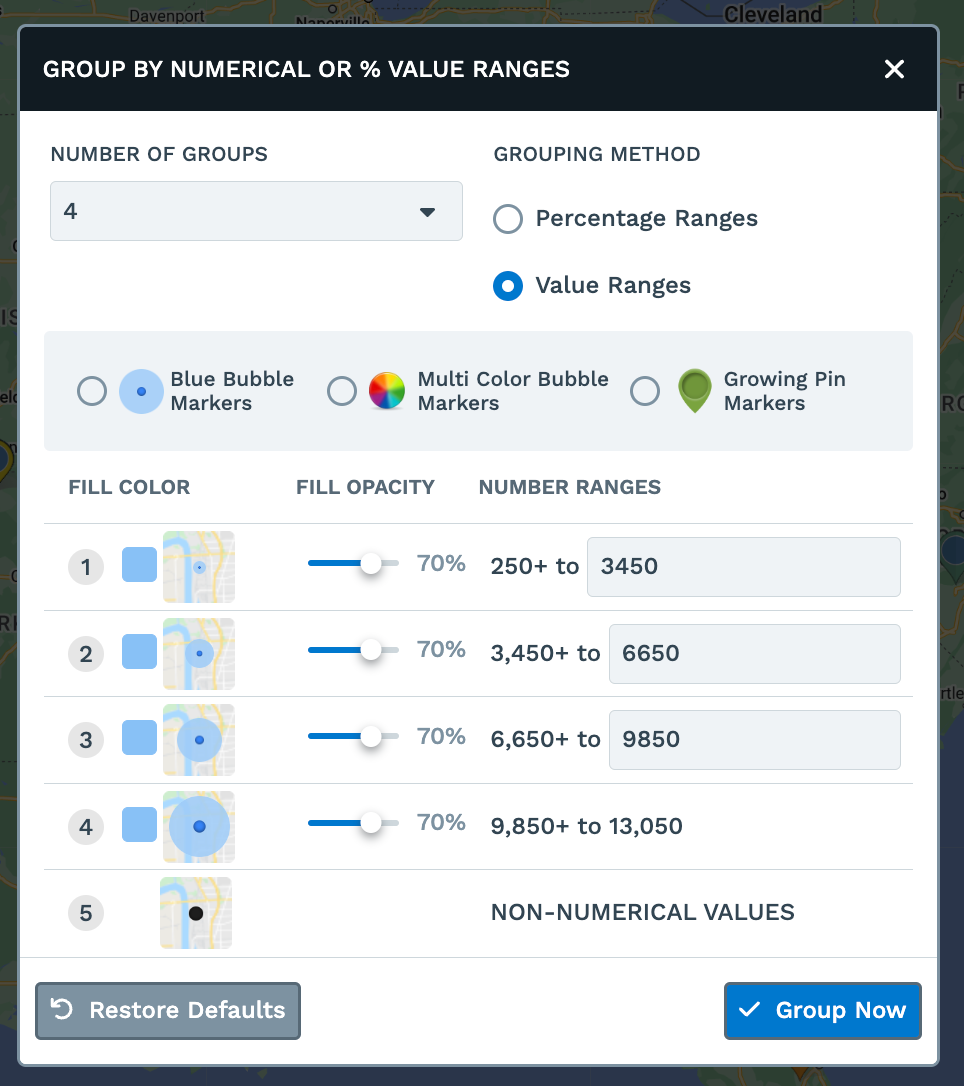Click the Value Ranges label text
The image size is (964, 1086).
613,285
